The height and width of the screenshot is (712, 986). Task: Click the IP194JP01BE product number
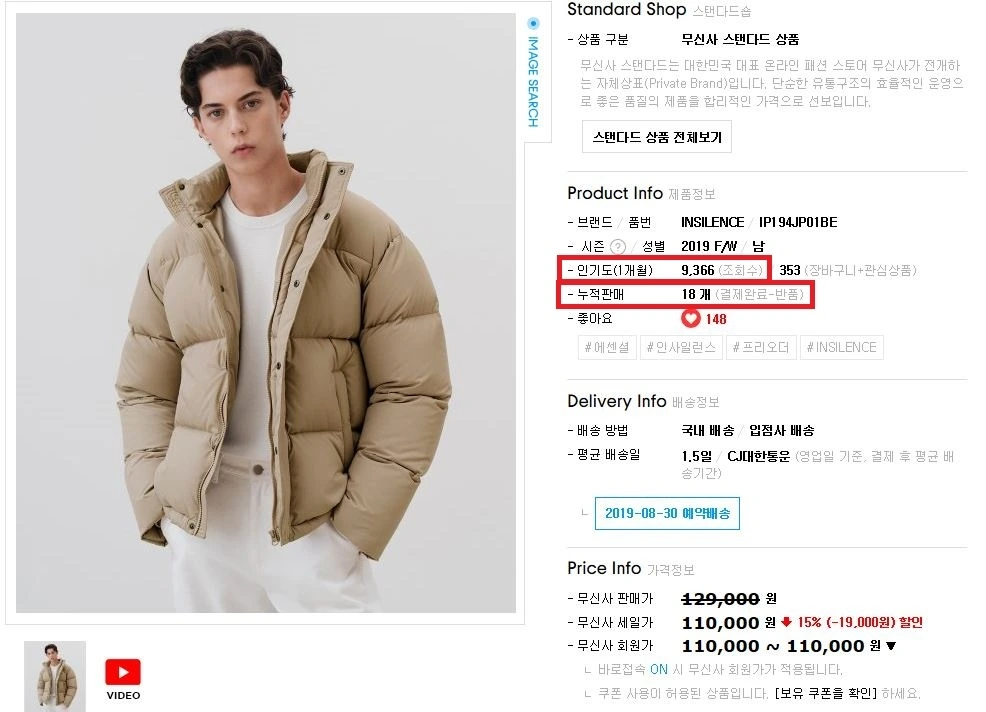click(798, 222)
